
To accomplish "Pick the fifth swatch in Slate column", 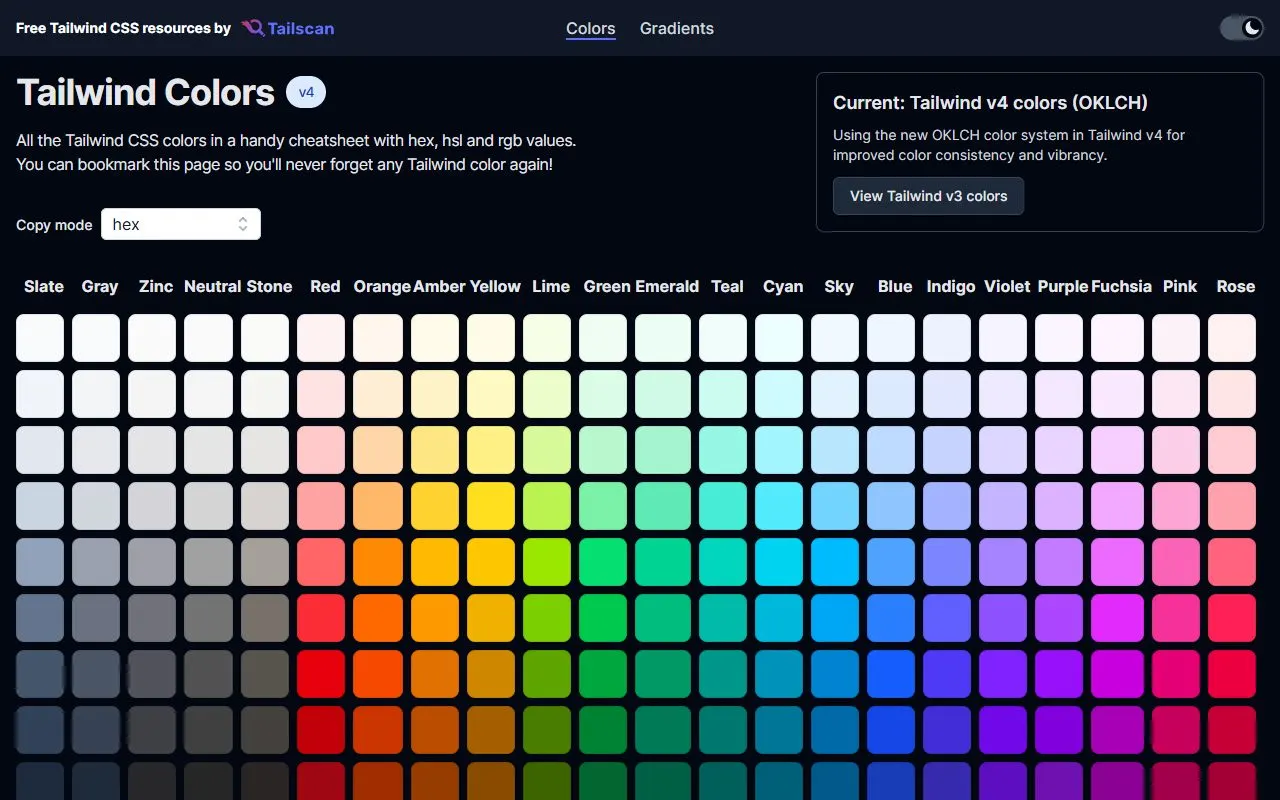I will pyautogui.click(x=40, y=562).
